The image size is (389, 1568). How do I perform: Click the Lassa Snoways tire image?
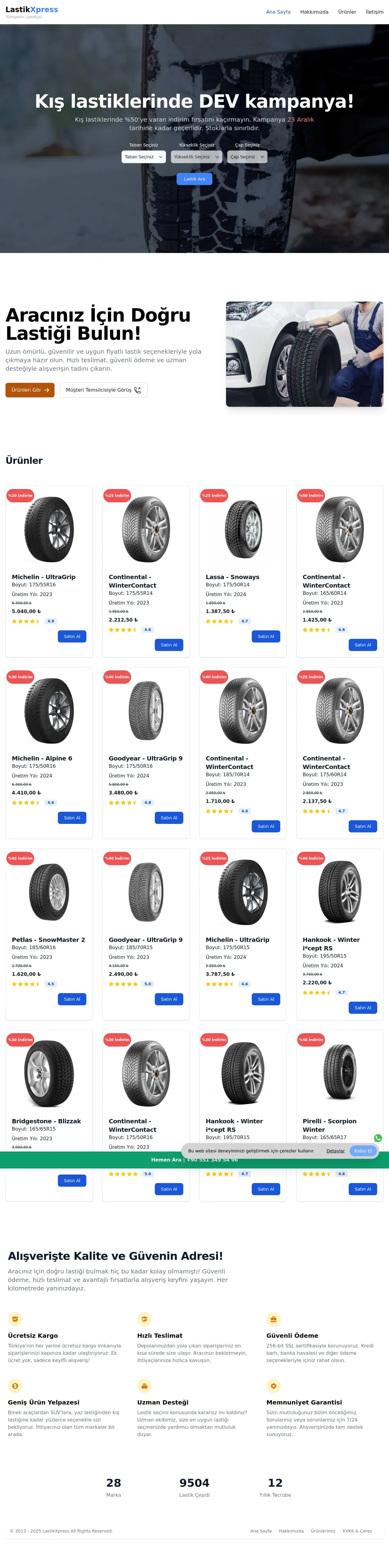[x=242, y=530]
